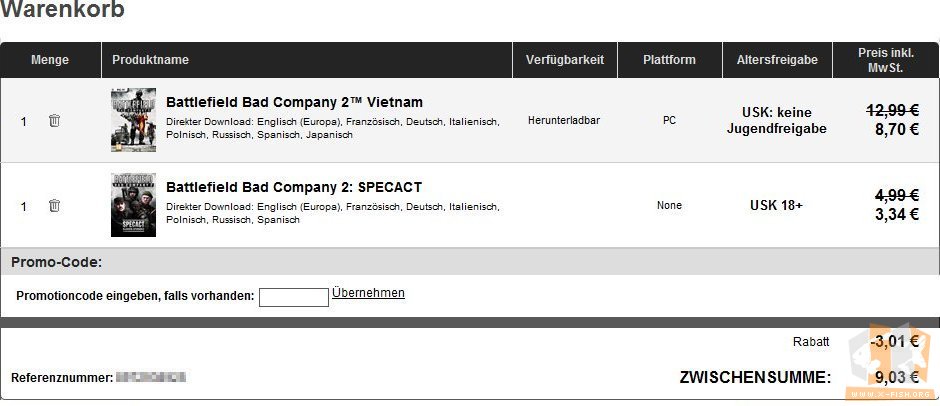The image size is (940, 406).
Task: Click the Produktname column header
Action: point(150,60)
